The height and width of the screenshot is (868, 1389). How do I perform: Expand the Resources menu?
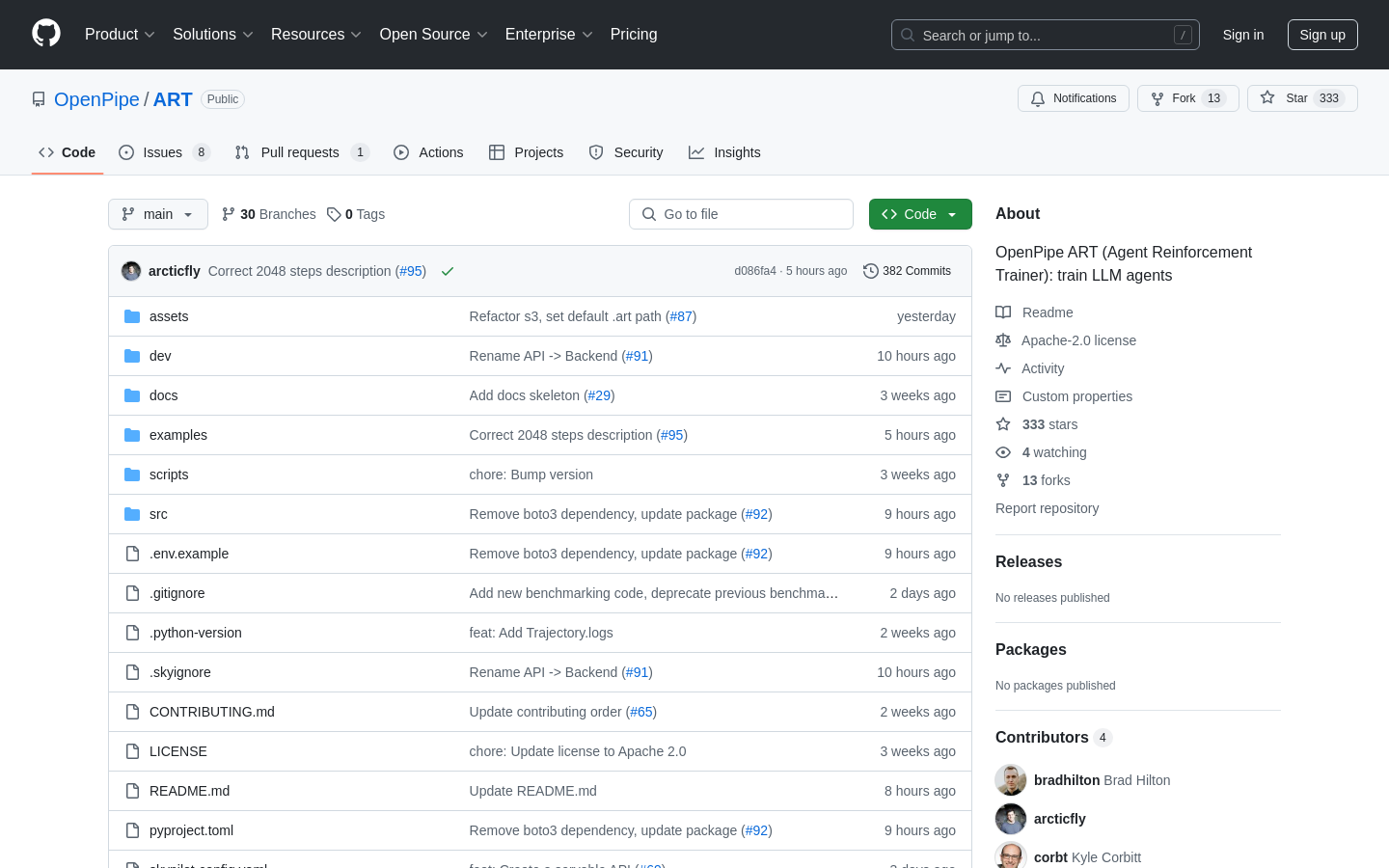click(316, 34)
